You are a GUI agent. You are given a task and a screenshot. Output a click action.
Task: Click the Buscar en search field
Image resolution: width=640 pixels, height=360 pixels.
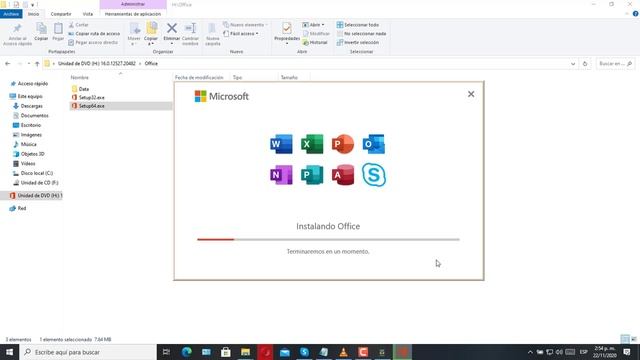click(x=615, y=64)
